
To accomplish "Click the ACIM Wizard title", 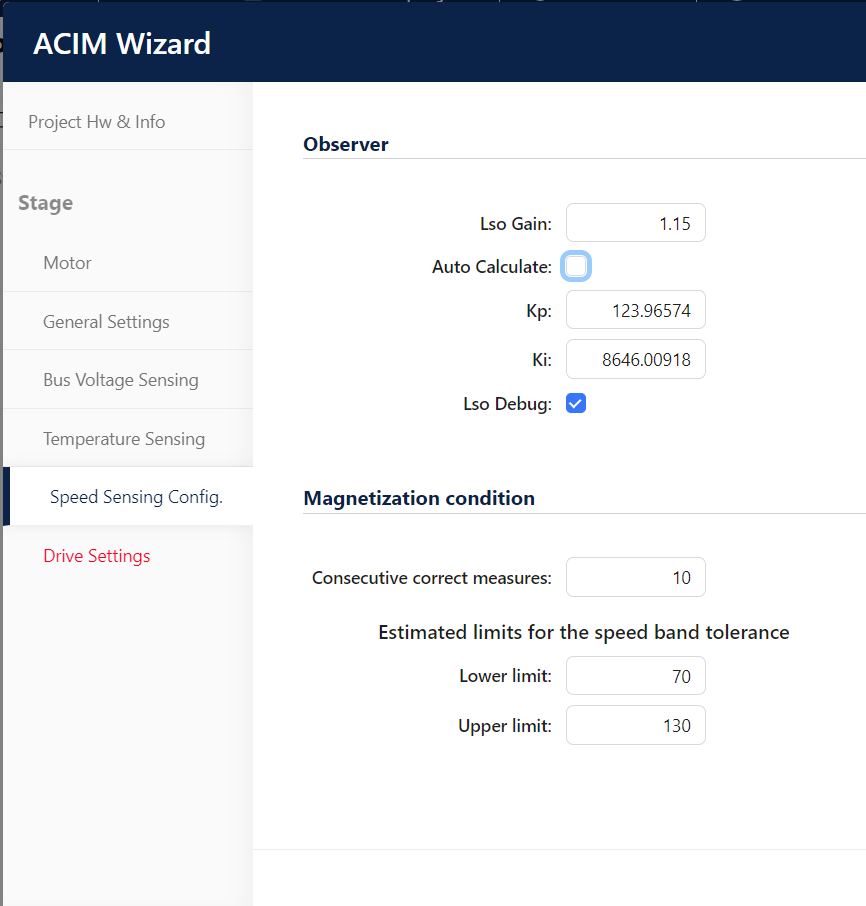I will pos(122,44).
